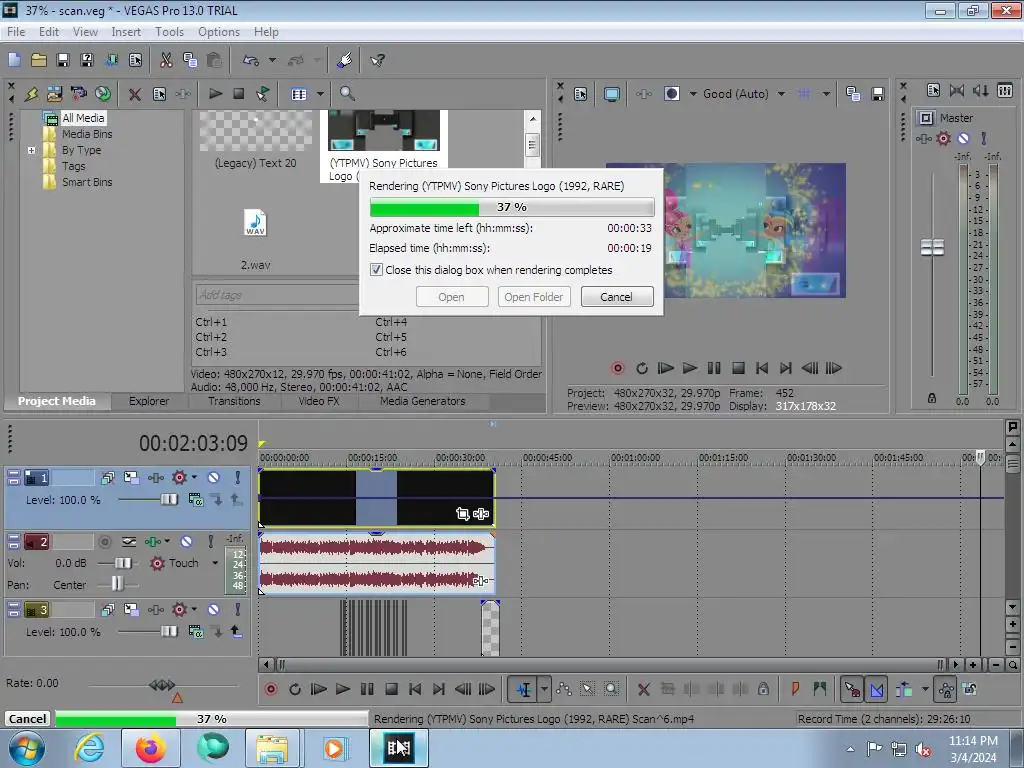Click the Save Snapshot to File icon
Viewport: 1024px width, 768px height.
point(877,94)
